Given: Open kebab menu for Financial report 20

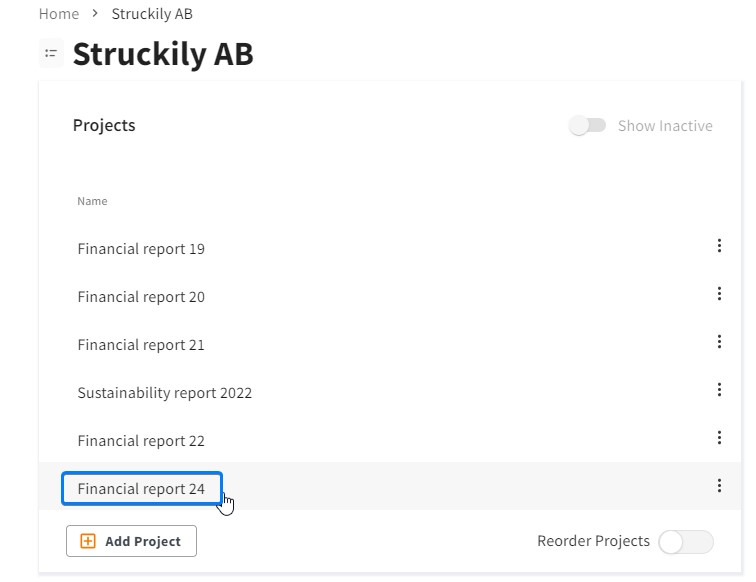Looking at the screenshot, I should click(x=719, y=294).
